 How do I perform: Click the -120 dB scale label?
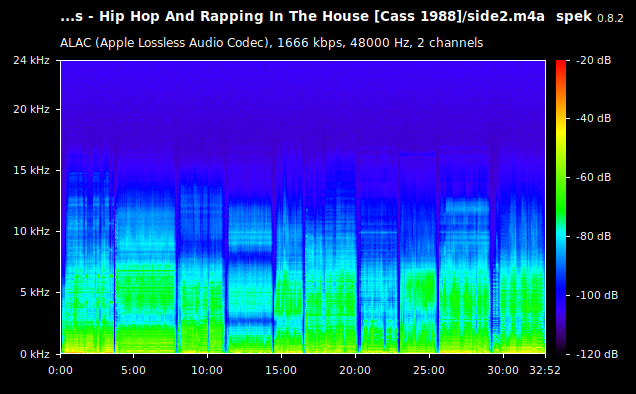click(597, 354)
